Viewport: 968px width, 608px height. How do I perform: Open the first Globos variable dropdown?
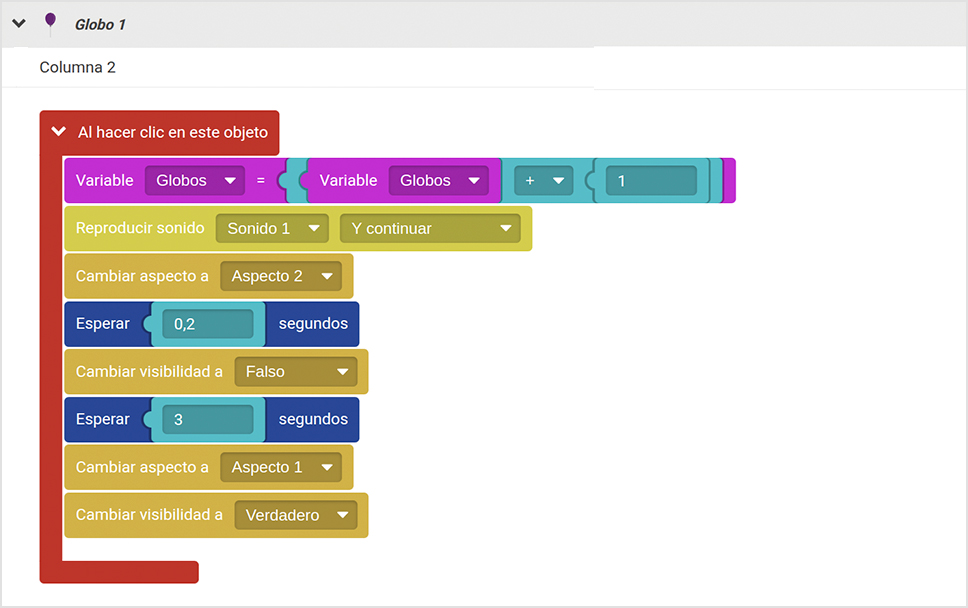coord(195,180)
